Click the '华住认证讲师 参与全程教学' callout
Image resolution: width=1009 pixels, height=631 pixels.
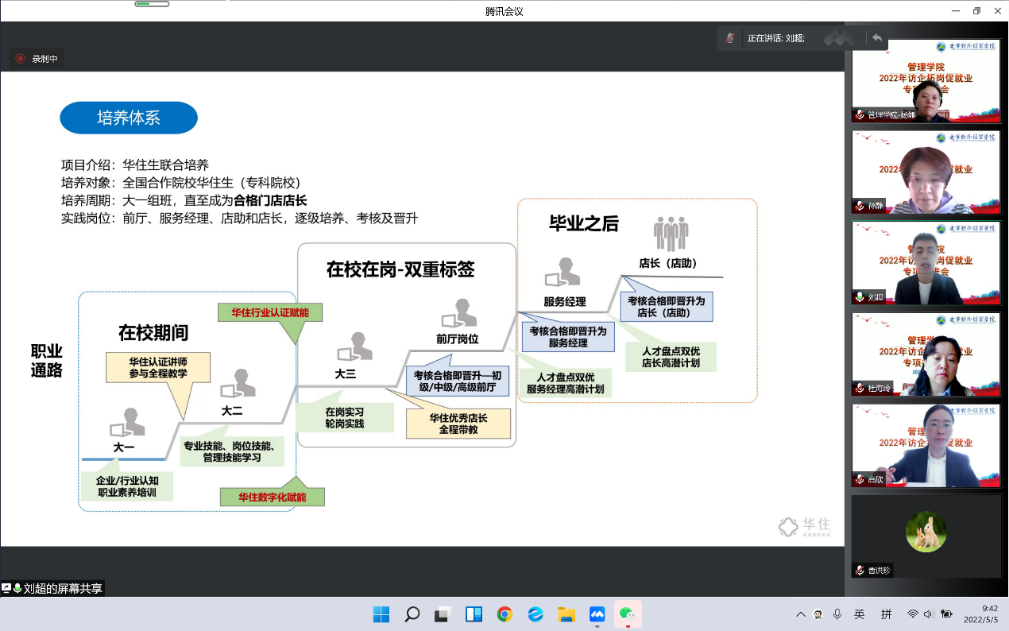158,367
